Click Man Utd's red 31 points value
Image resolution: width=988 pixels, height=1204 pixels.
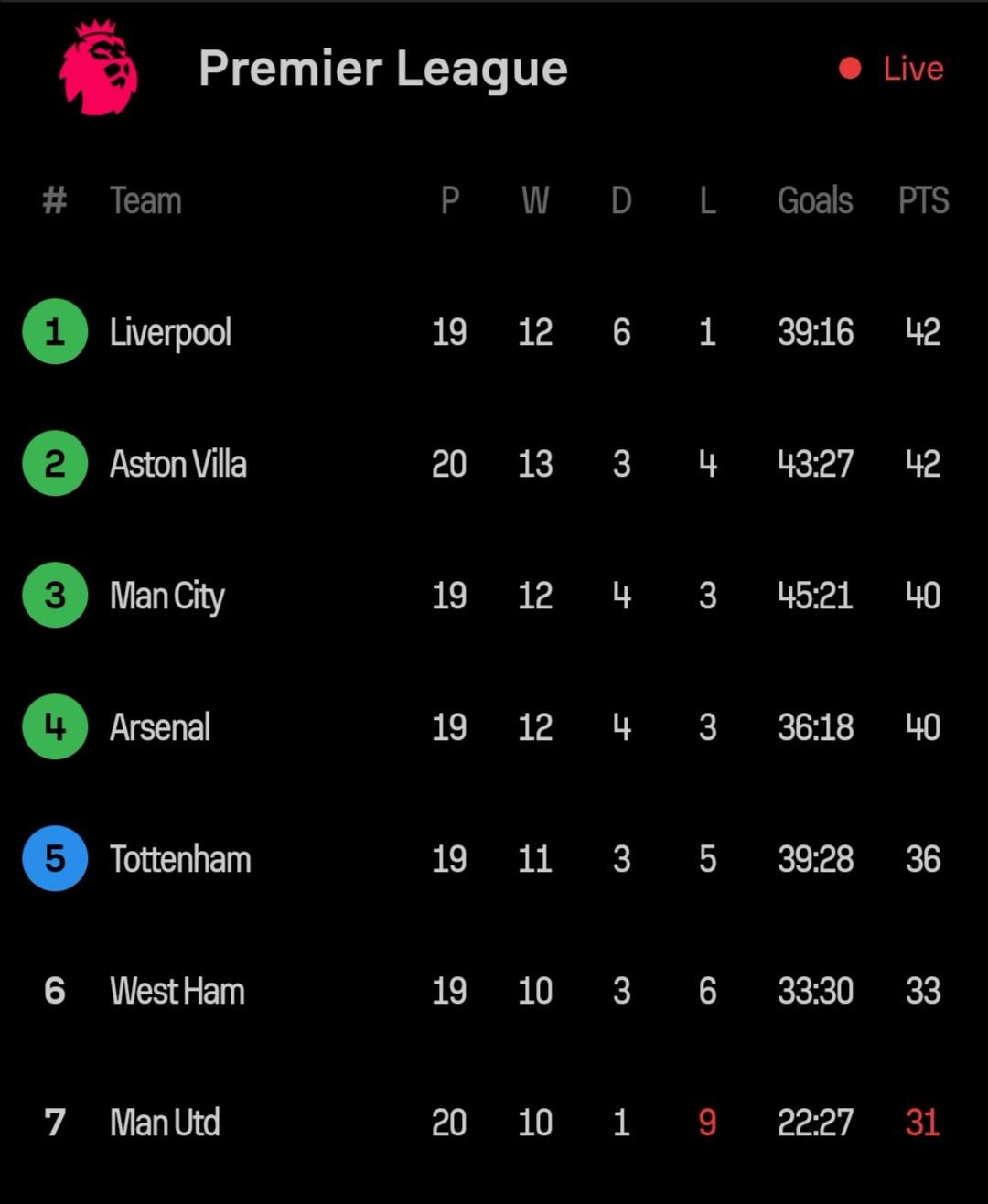(x=923, y=1123)
